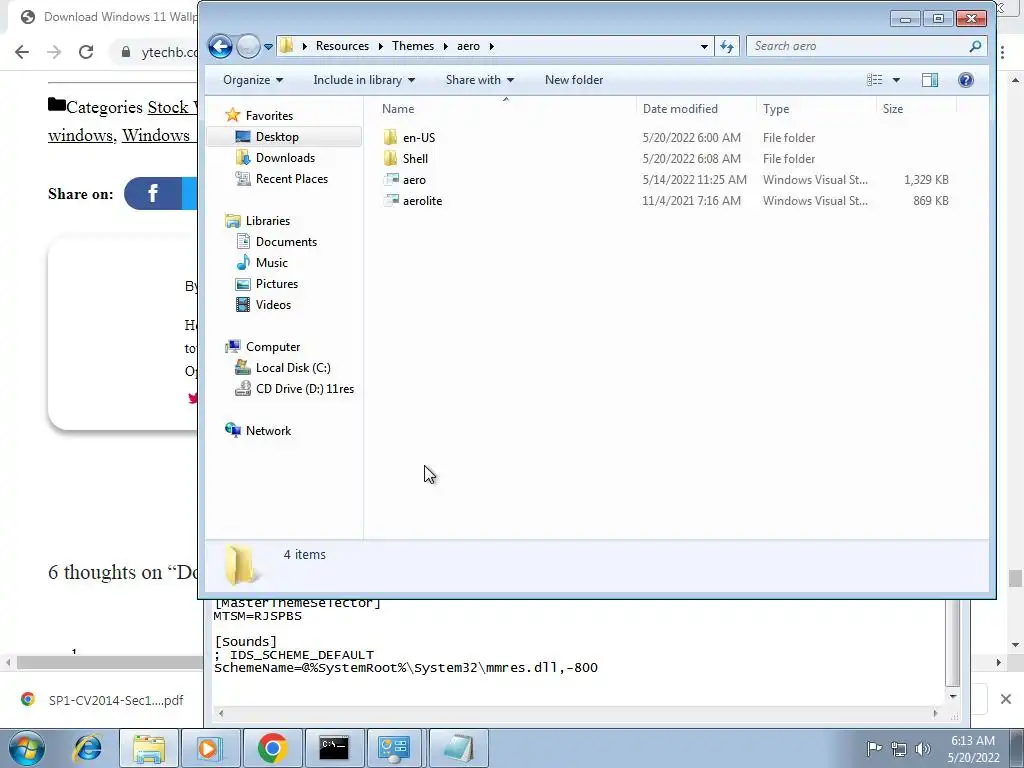Open more view options dropdown

896,80
